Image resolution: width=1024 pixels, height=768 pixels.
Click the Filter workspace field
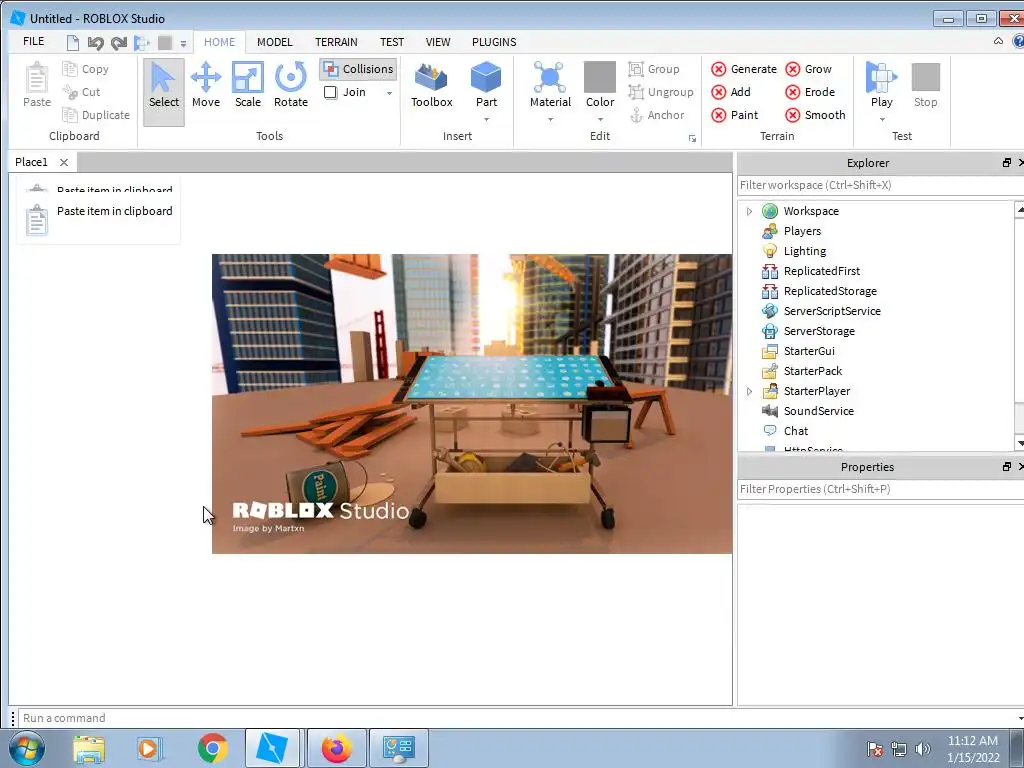pos(880,185)
